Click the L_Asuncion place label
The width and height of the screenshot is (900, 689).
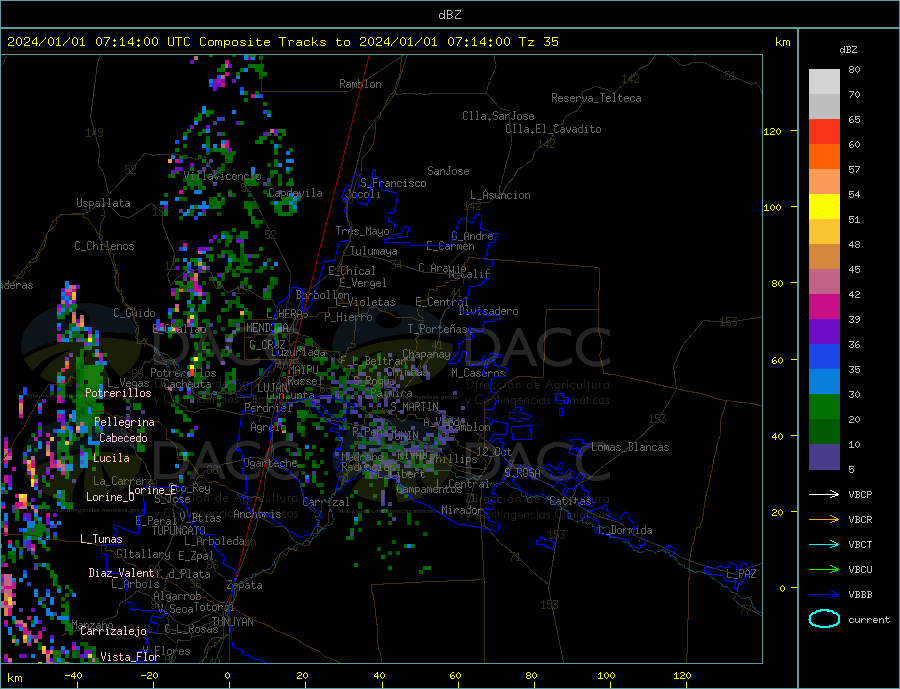click(x=500, y=195)
